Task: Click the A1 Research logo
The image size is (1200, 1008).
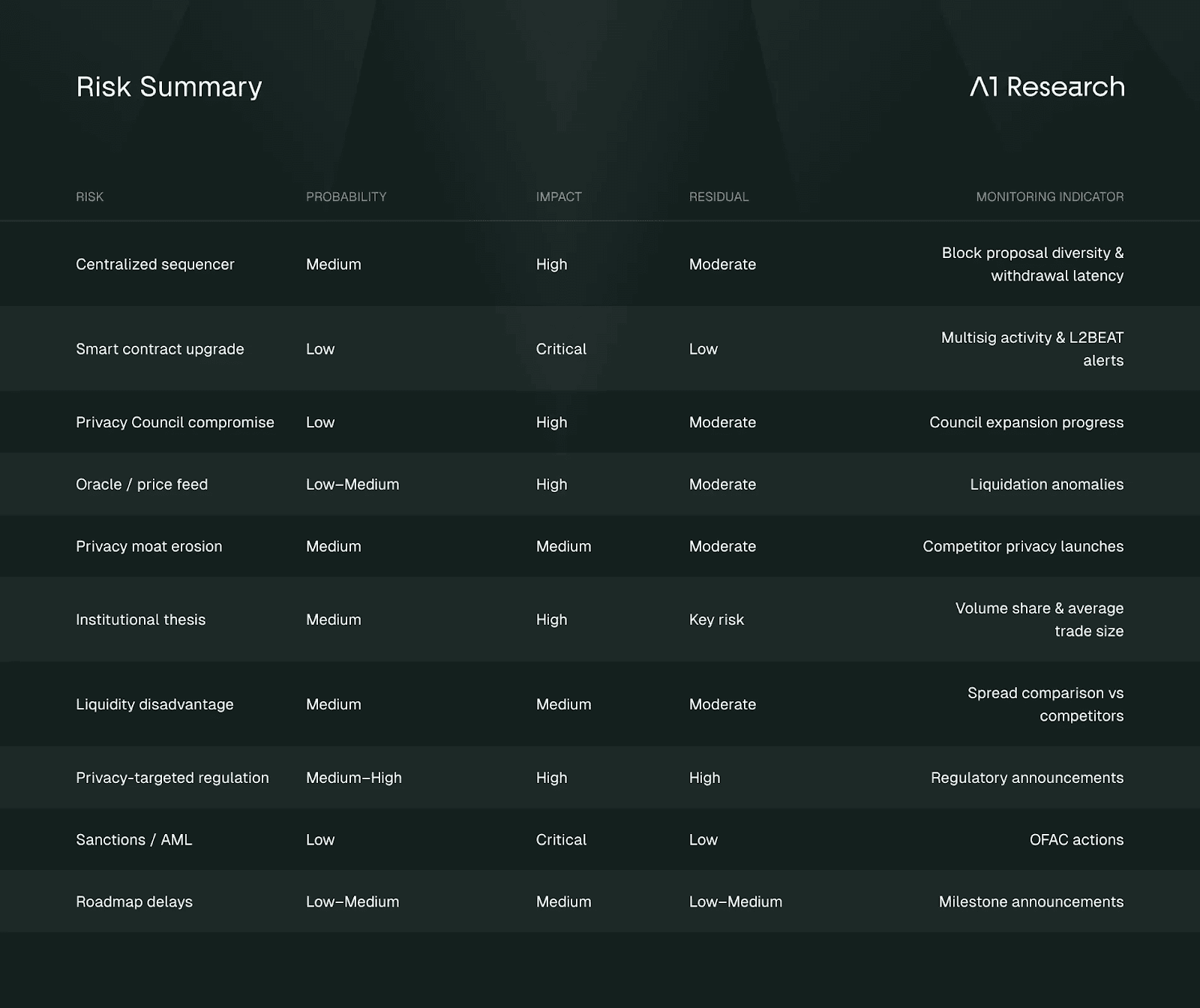Action: 1047,87
